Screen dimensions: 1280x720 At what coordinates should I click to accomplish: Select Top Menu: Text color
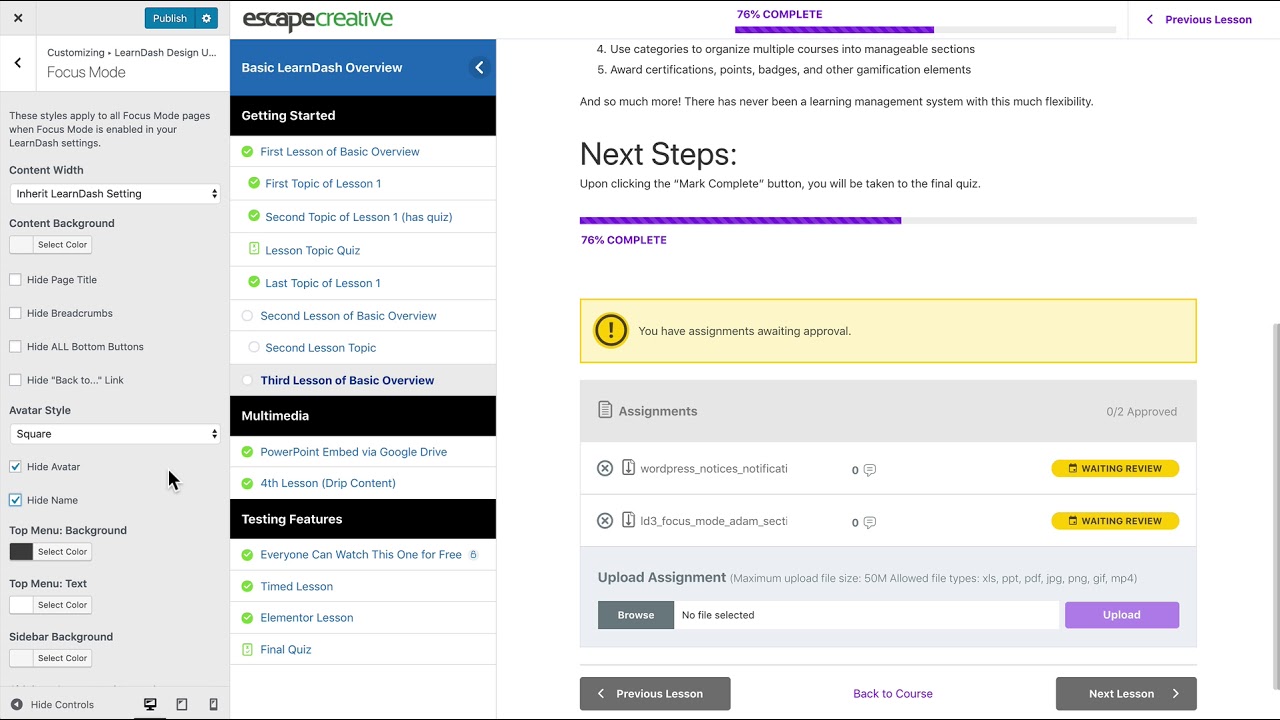pyautogui.click(x=50, y=605)
